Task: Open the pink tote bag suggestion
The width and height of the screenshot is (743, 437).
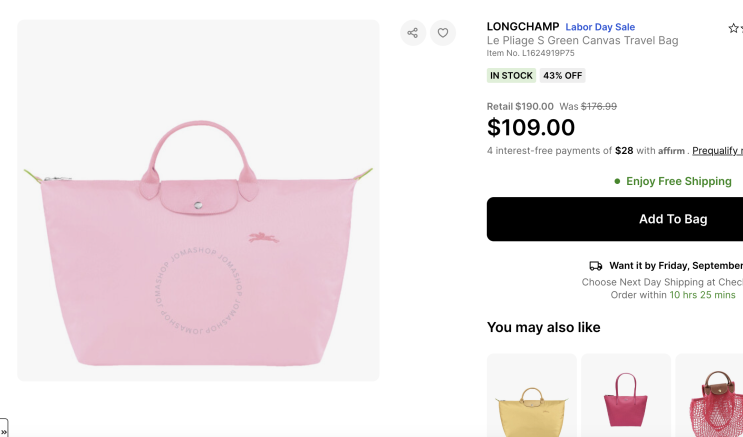Action: pos(626,400)
